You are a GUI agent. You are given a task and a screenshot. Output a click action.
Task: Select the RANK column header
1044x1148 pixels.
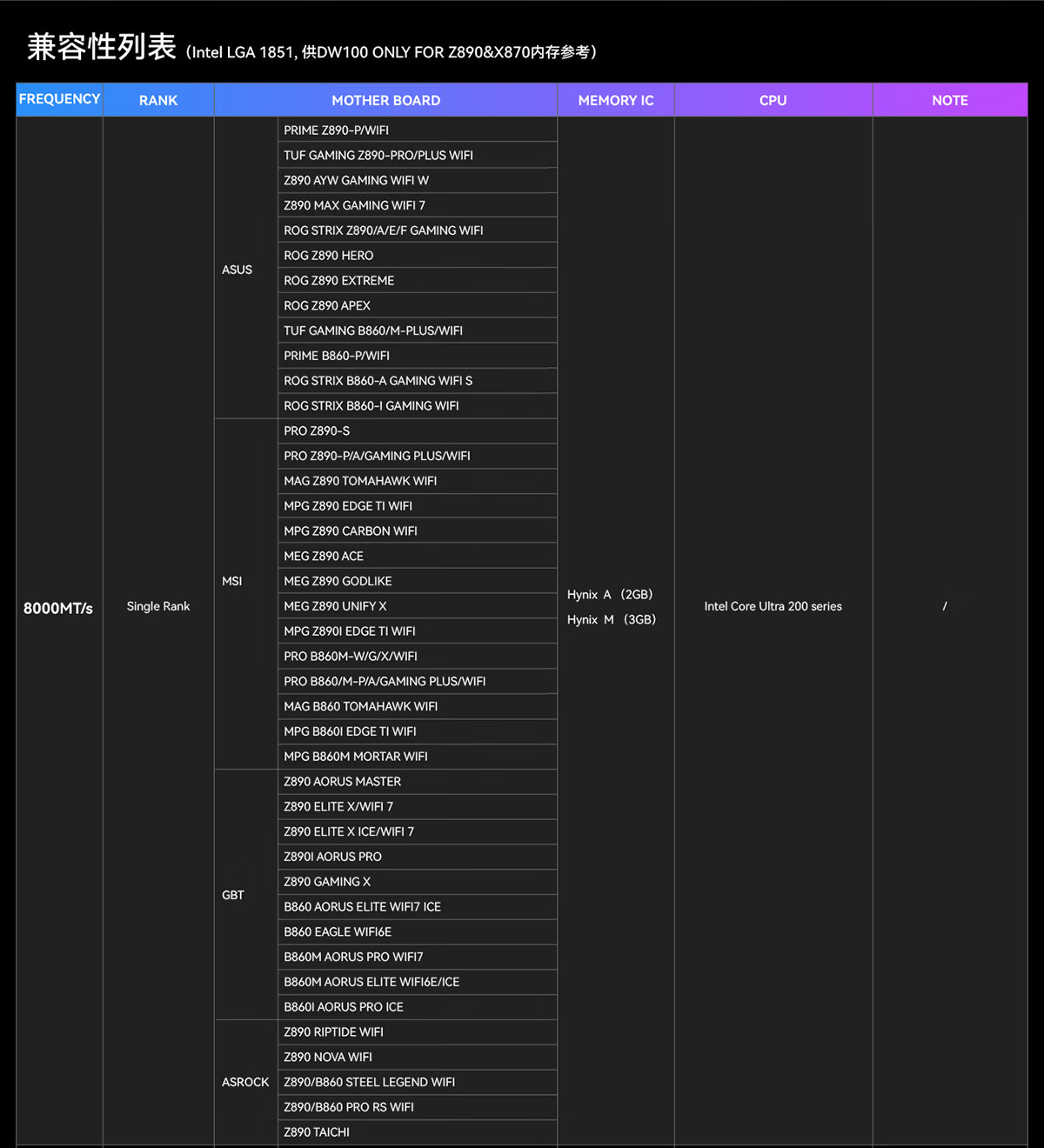(158, 100)
